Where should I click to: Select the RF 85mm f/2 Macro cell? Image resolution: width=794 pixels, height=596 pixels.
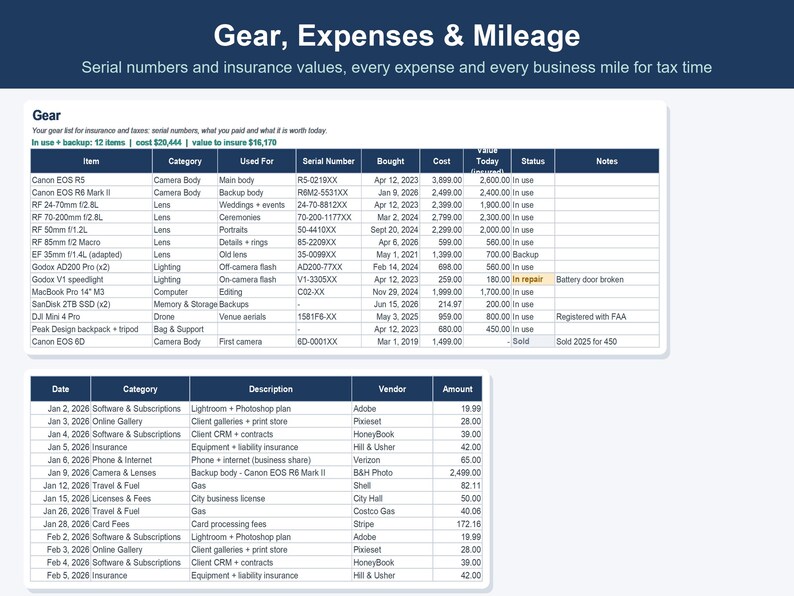[91, 242]
